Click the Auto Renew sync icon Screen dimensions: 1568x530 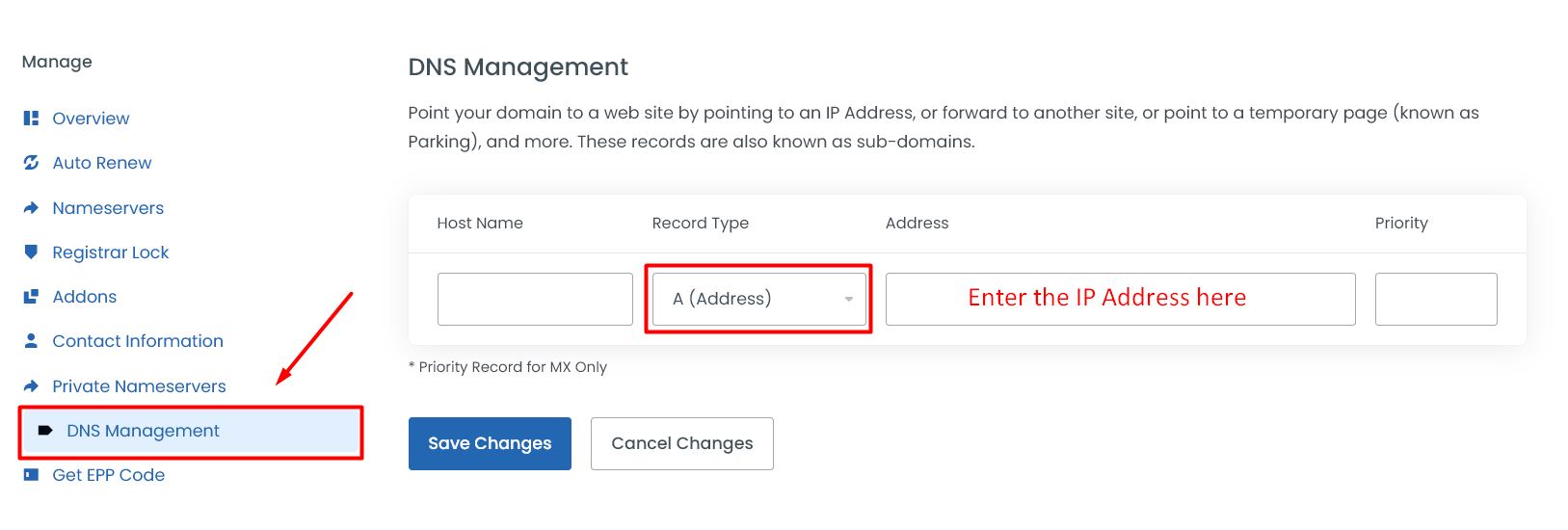point(31,163)
